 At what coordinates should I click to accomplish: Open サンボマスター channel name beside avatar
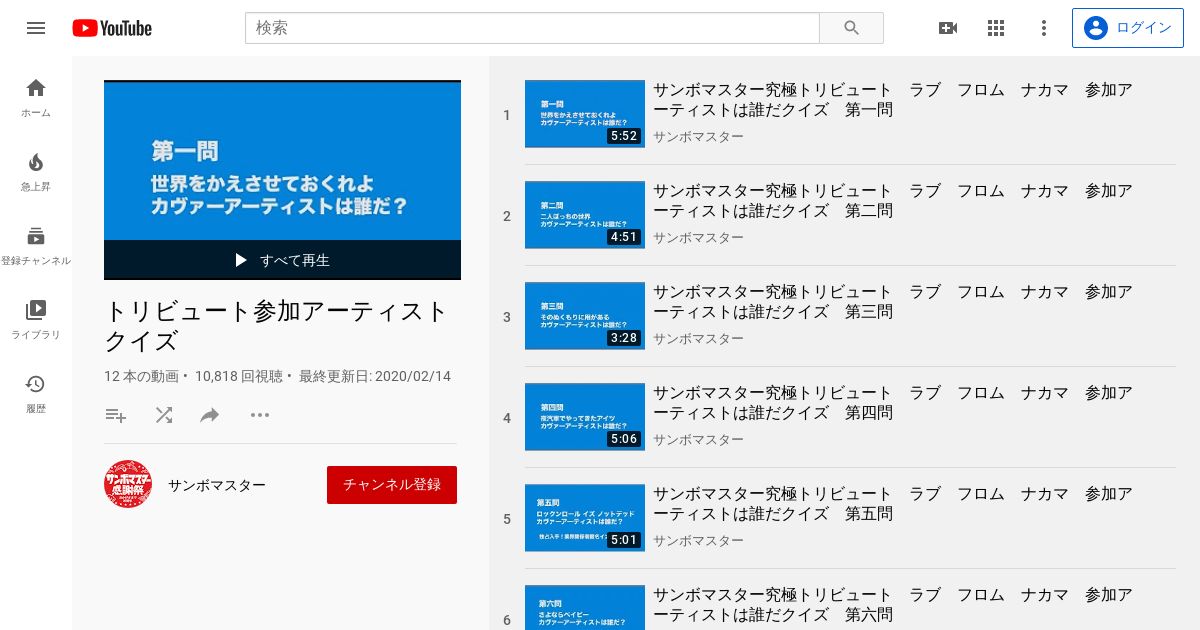(217, 485)
